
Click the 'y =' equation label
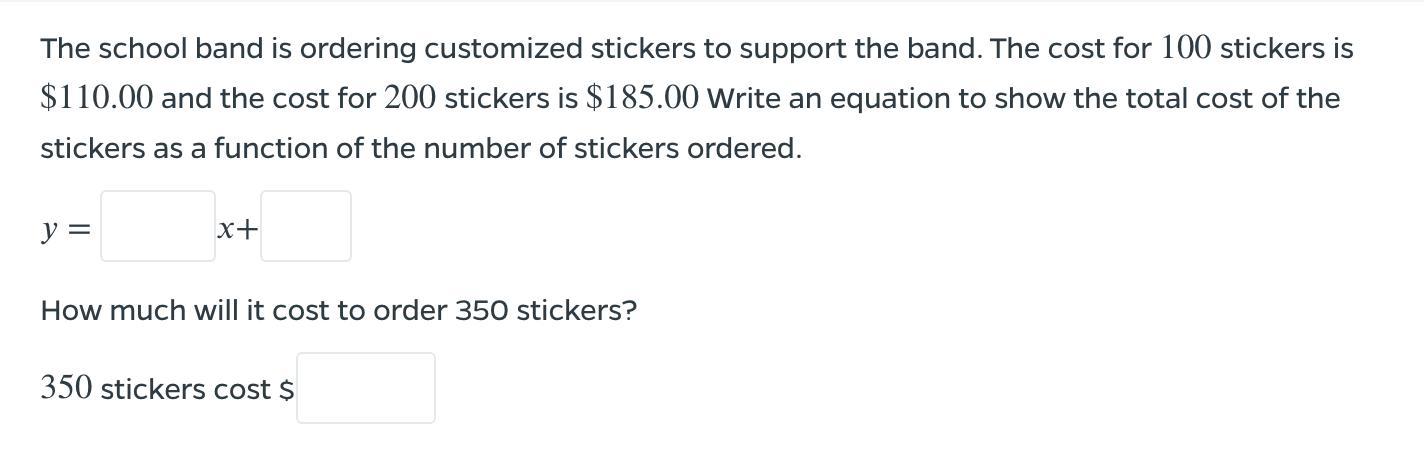[66, 230]
